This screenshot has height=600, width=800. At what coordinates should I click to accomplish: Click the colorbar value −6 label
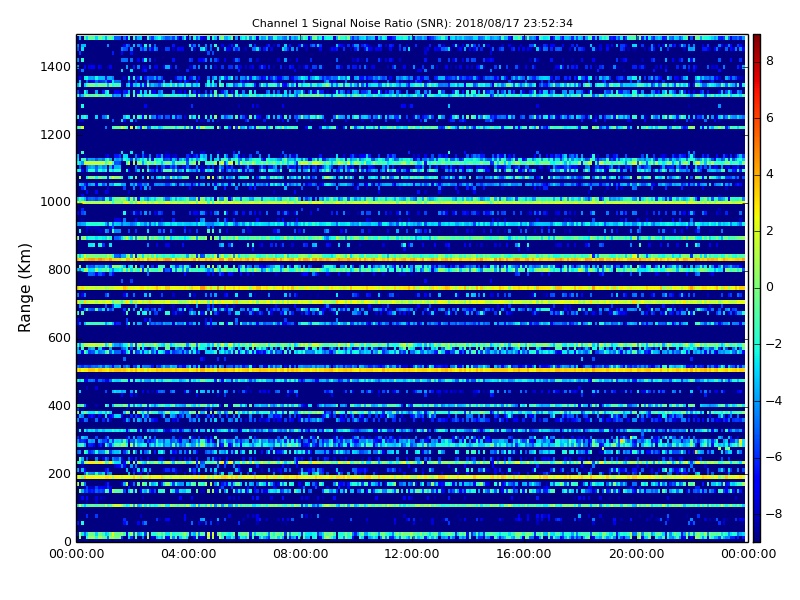[x=774, y=457]
